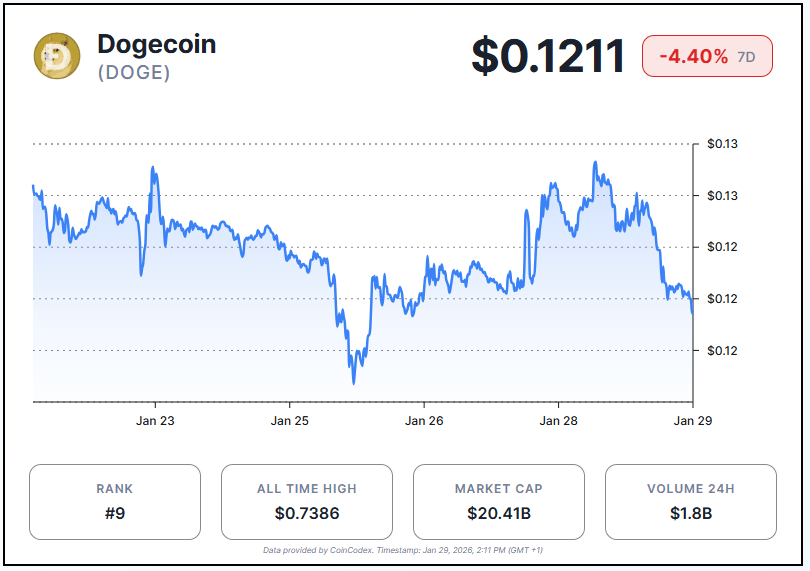Click the $0.1211 current price
The width and height of the screenshot is (810, 571).
[x=548, y=57]
